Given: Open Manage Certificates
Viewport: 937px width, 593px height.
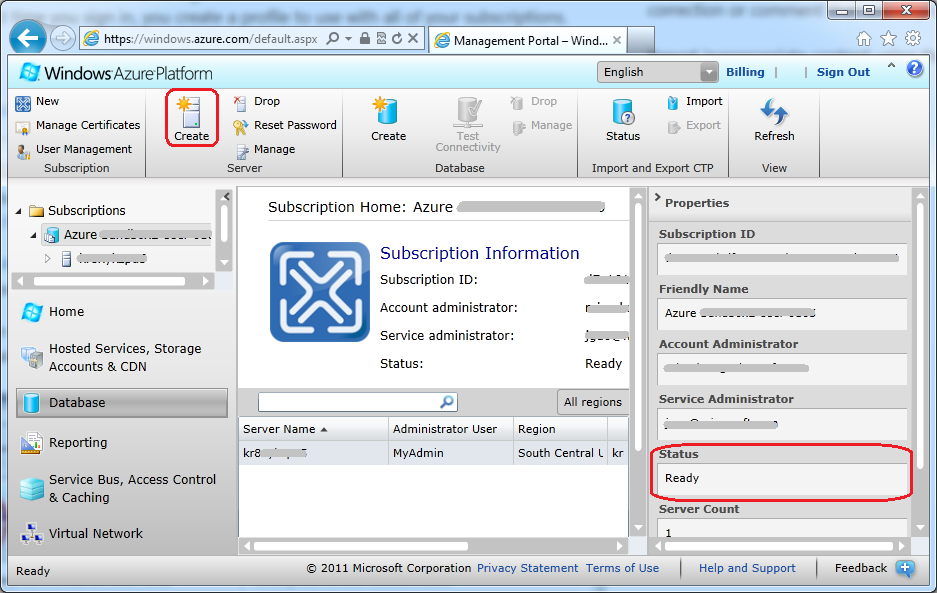Looking at the screenshot, I should (x=88, y=125).
